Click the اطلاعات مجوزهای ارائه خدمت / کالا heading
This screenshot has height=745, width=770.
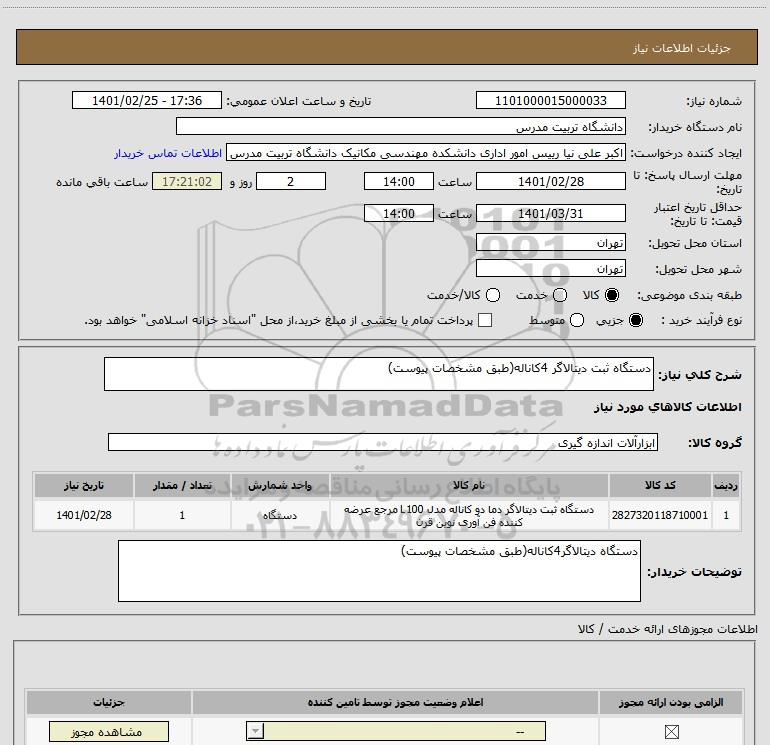coord(667,629)
